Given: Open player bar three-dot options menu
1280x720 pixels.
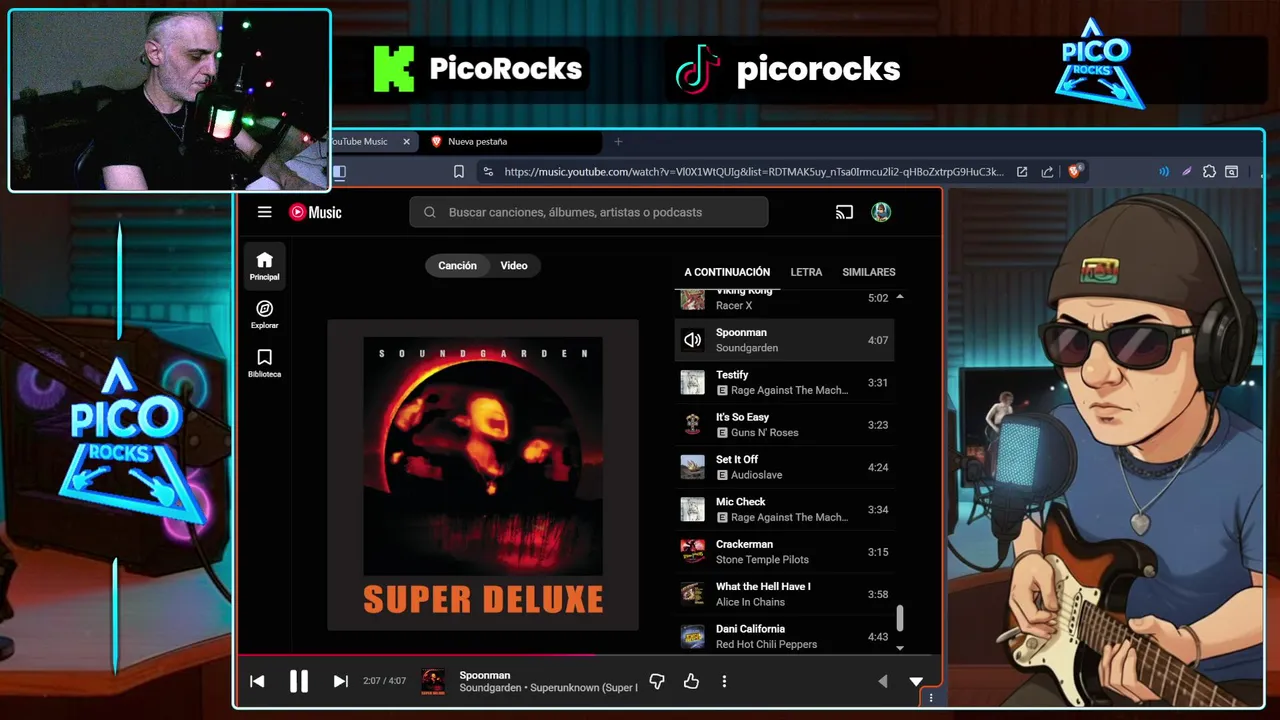Looking at the screenshot, I should 724,681.
